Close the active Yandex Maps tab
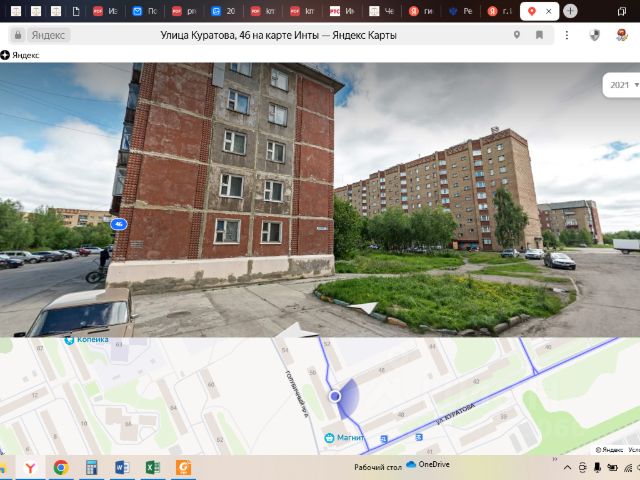The image size is (640, 480). pyautogui.click(x=549, y=11)
